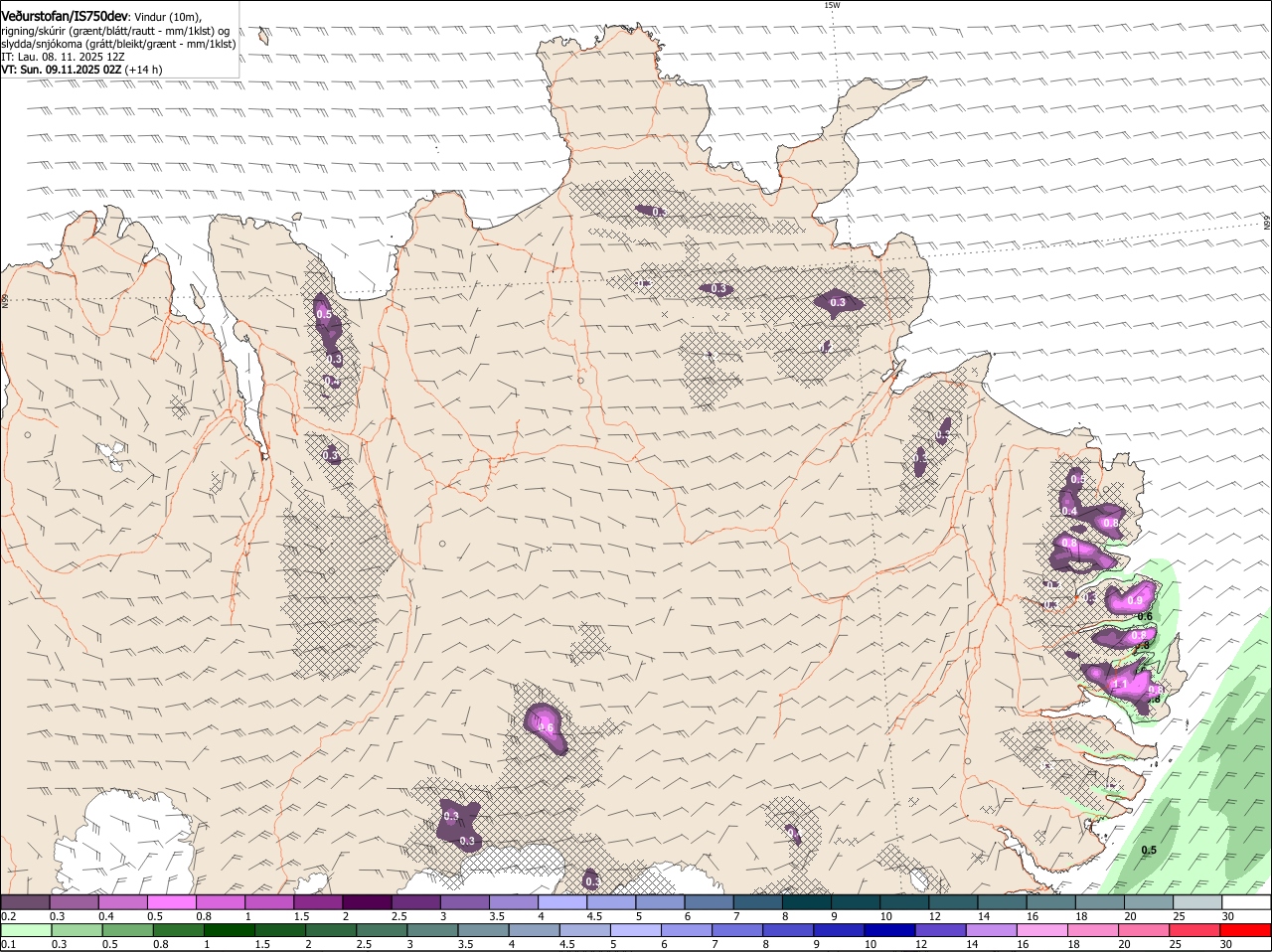Screen dimensions: 1272x952
Task: Click the 'Veðurstofan/IS750dev' title text
Action: pyautogui.click(x=65, y=17)
